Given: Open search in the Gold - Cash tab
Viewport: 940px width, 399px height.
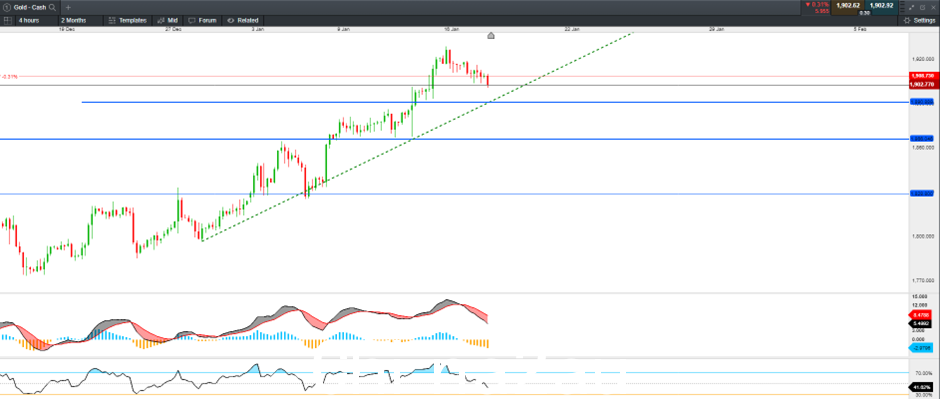Looking at the screenshot, I should (x=52, y=7).
